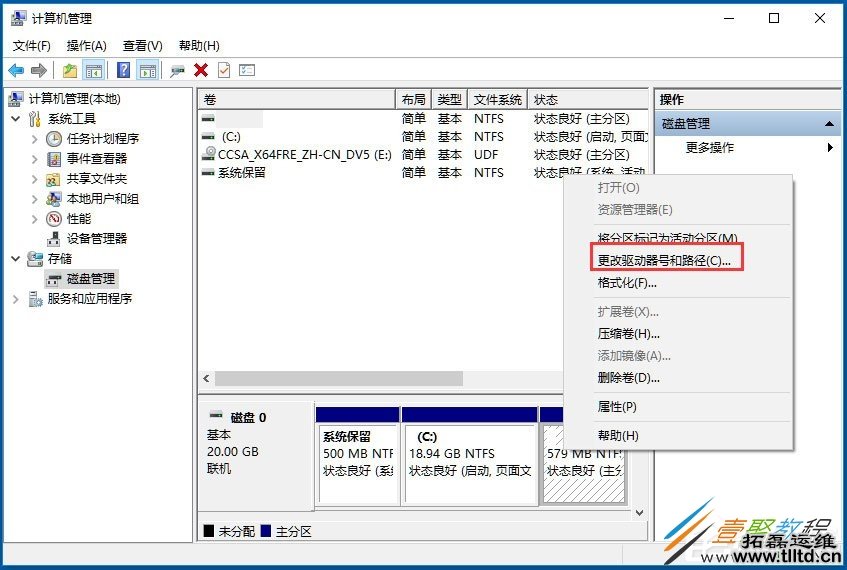This screenshot has width=847, height=570.
Task: Sort by the 卷 column header
Action: pos(297,99)
